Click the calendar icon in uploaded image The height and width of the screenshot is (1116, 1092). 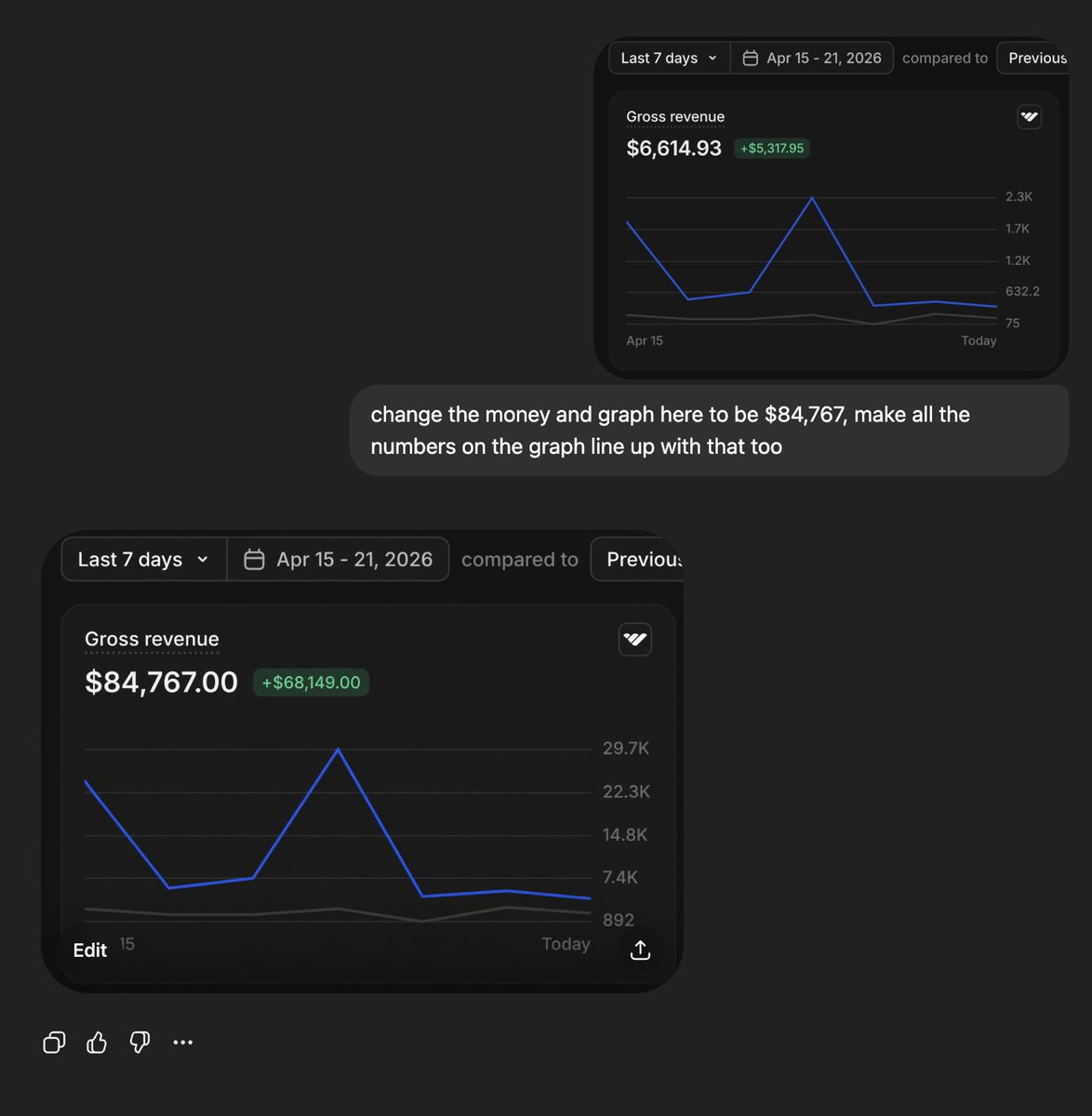751,58
